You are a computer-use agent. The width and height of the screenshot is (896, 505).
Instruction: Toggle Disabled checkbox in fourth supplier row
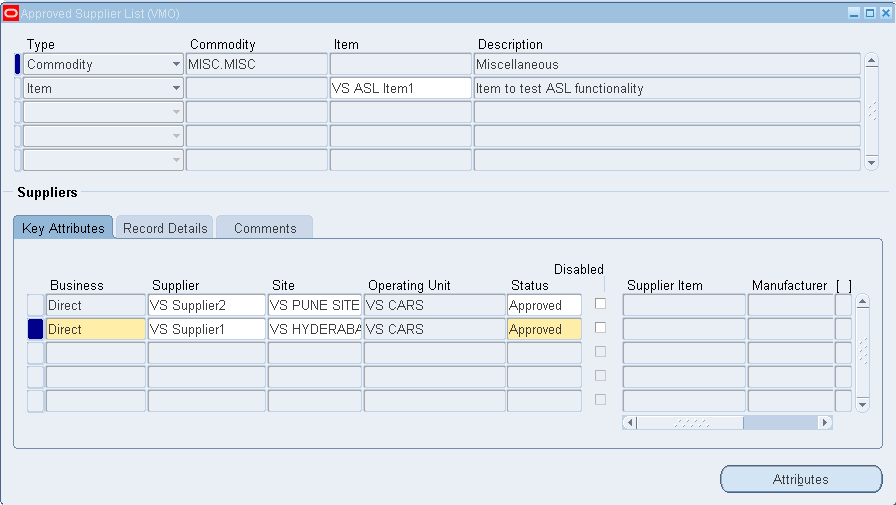point(600,376)
